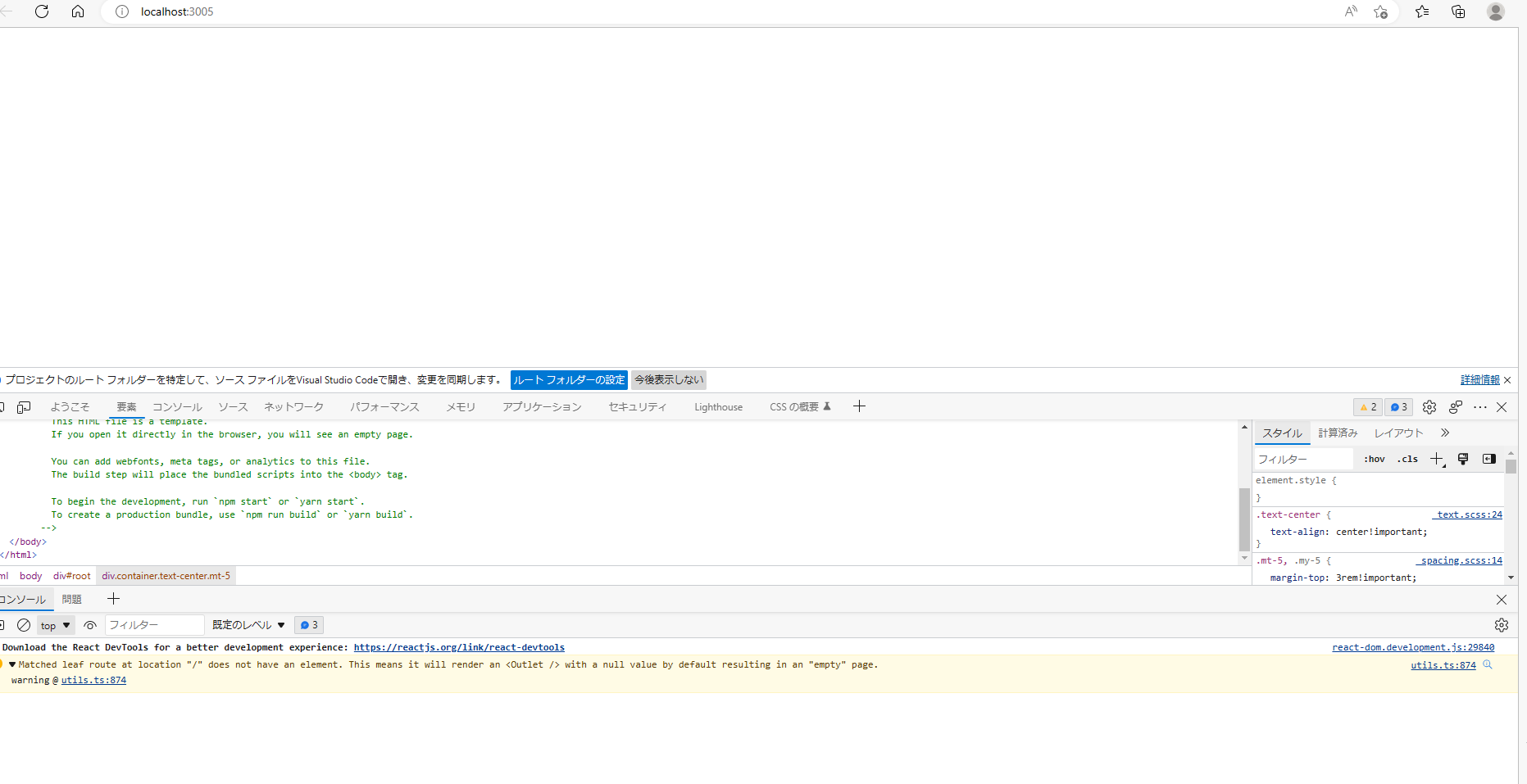Switch to the 計算済み styles tab

click(1338, 433)
